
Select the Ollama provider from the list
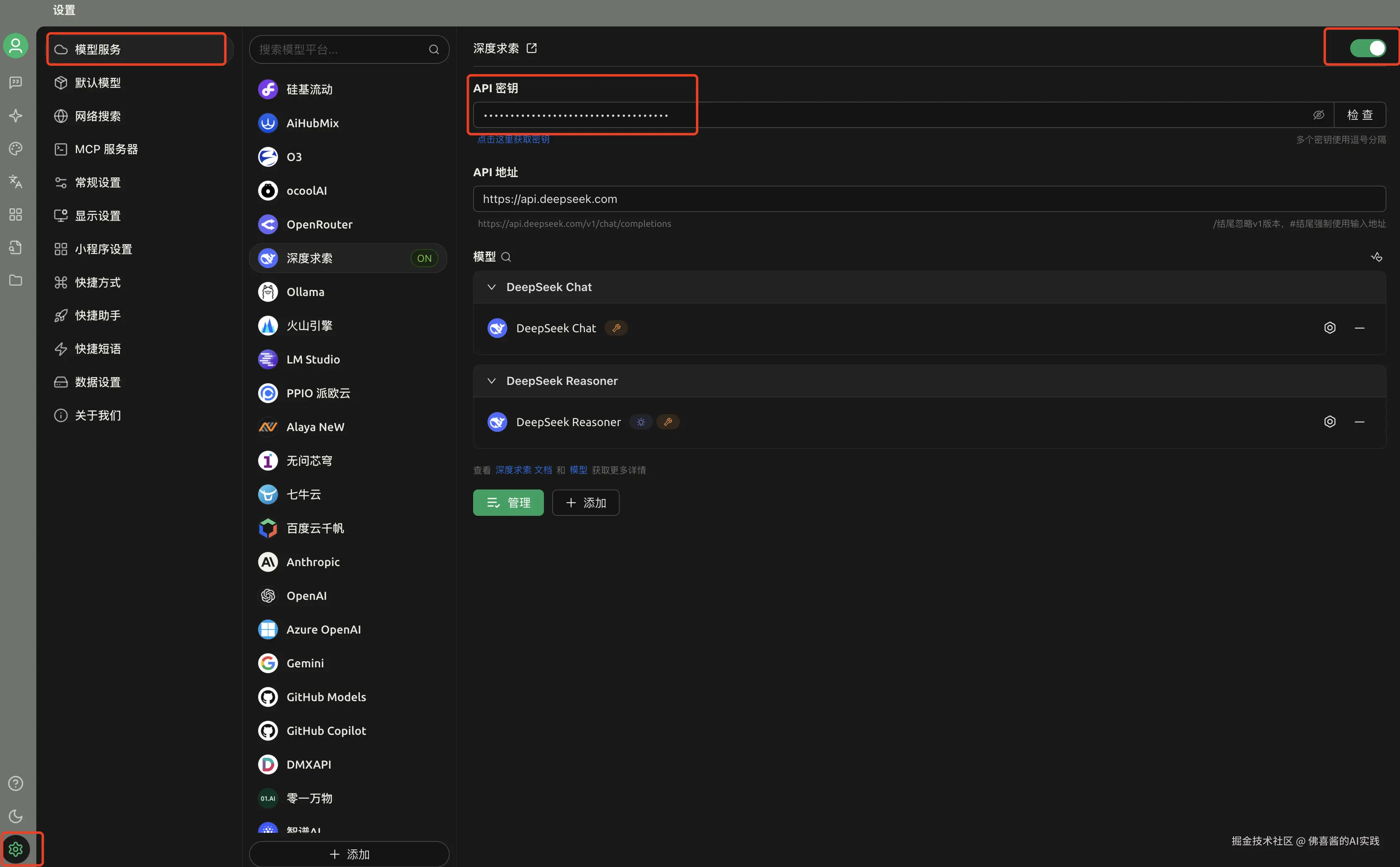point(305,292)
